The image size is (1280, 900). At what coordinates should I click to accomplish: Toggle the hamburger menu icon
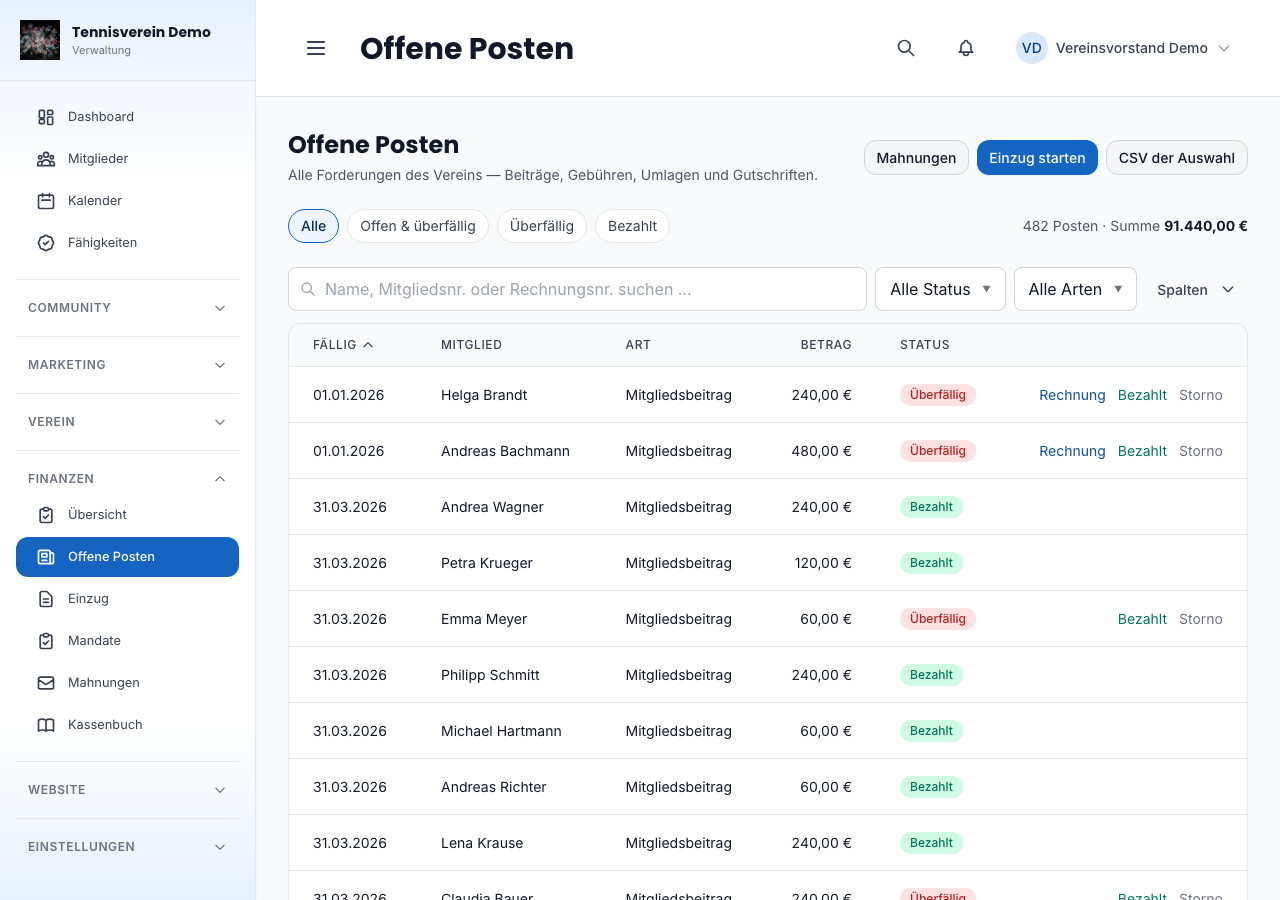point(316,48)
